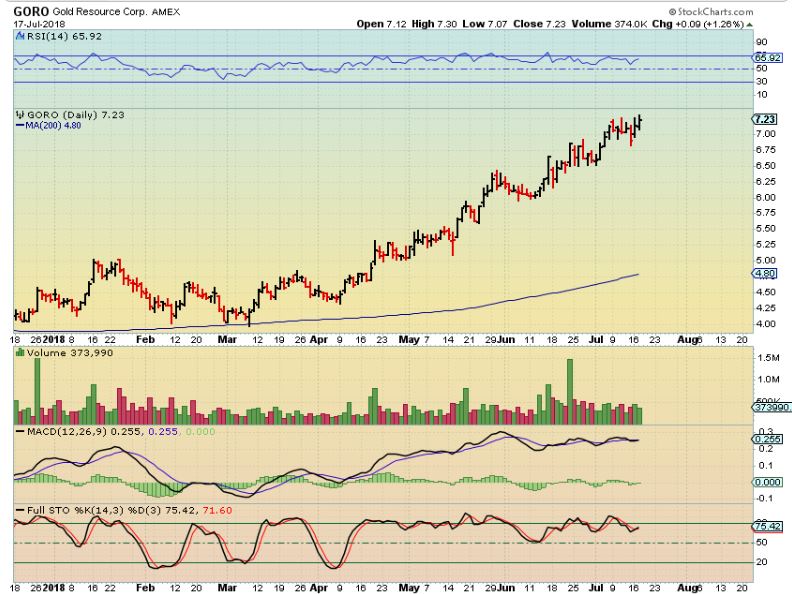The width and height of the screenshot is (792, 594).
Task: Click the 0.000 histogram tag in the MACD panel
Action: [x=768, y=482]
